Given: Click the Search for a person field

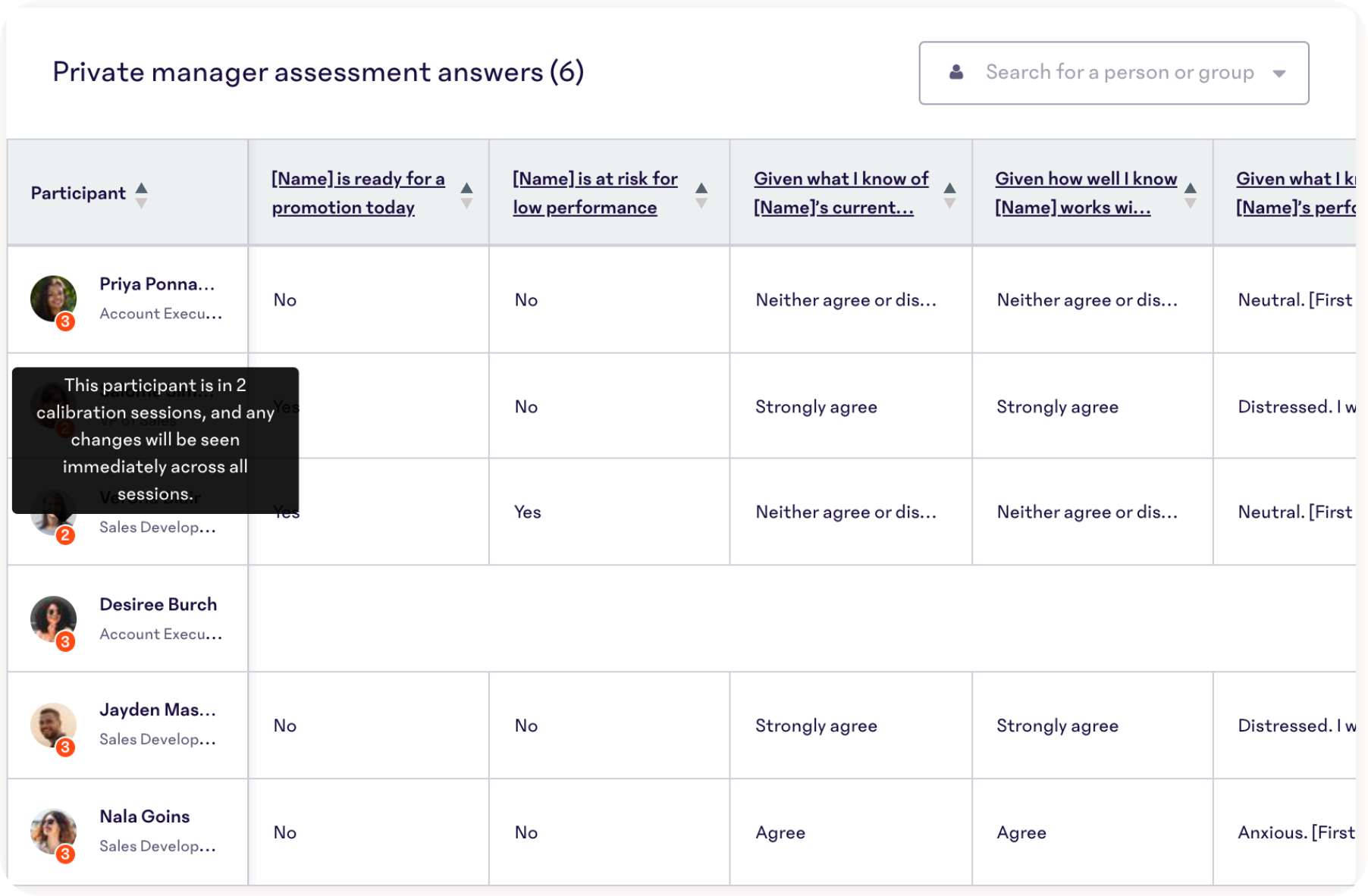Looking at the screenshot, I should [x=1119, y=73].
